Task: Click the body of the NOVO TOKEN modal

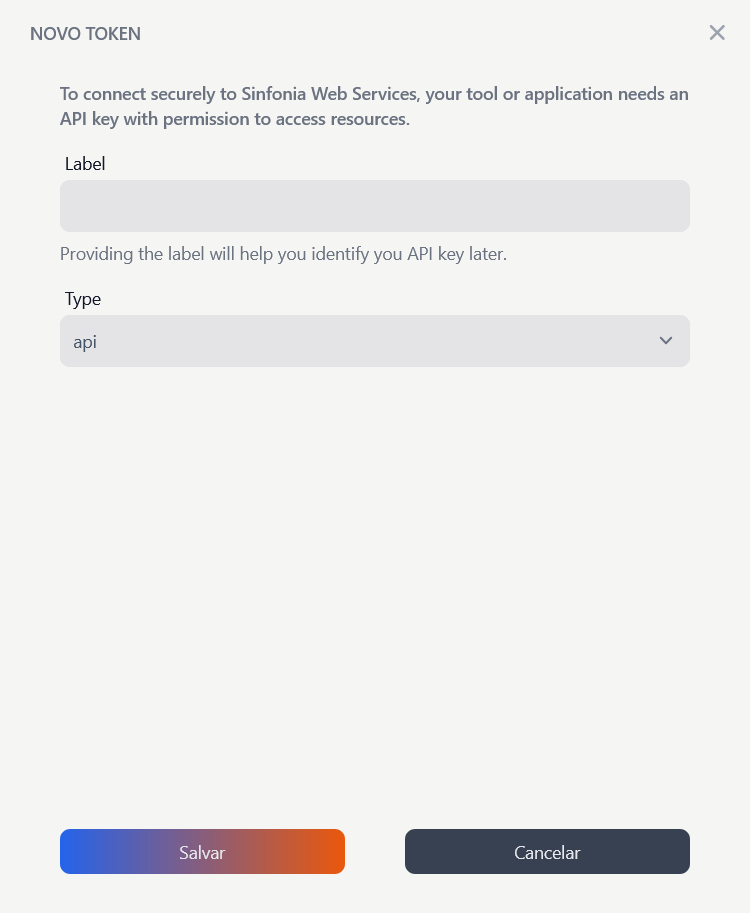Action: pos(375,550)
